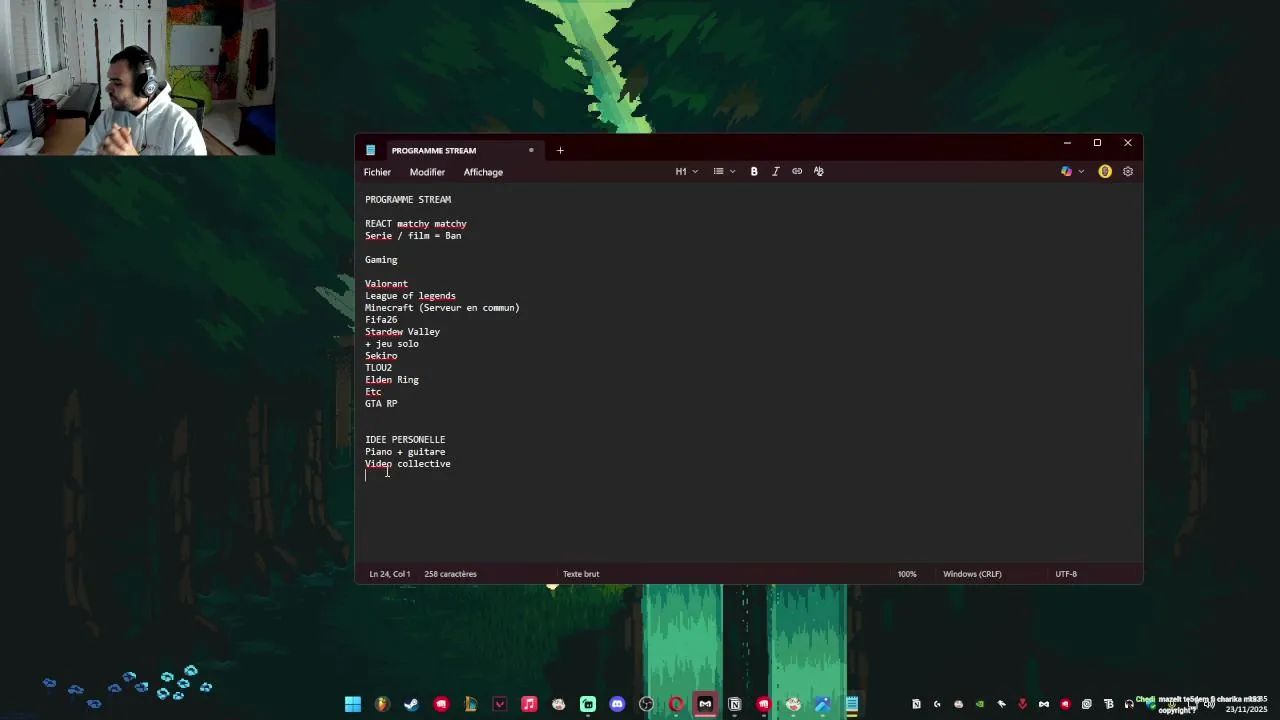Screen dimensions: 1280x720
Task: Open the Affichage menu
Action: pos(483,172)
